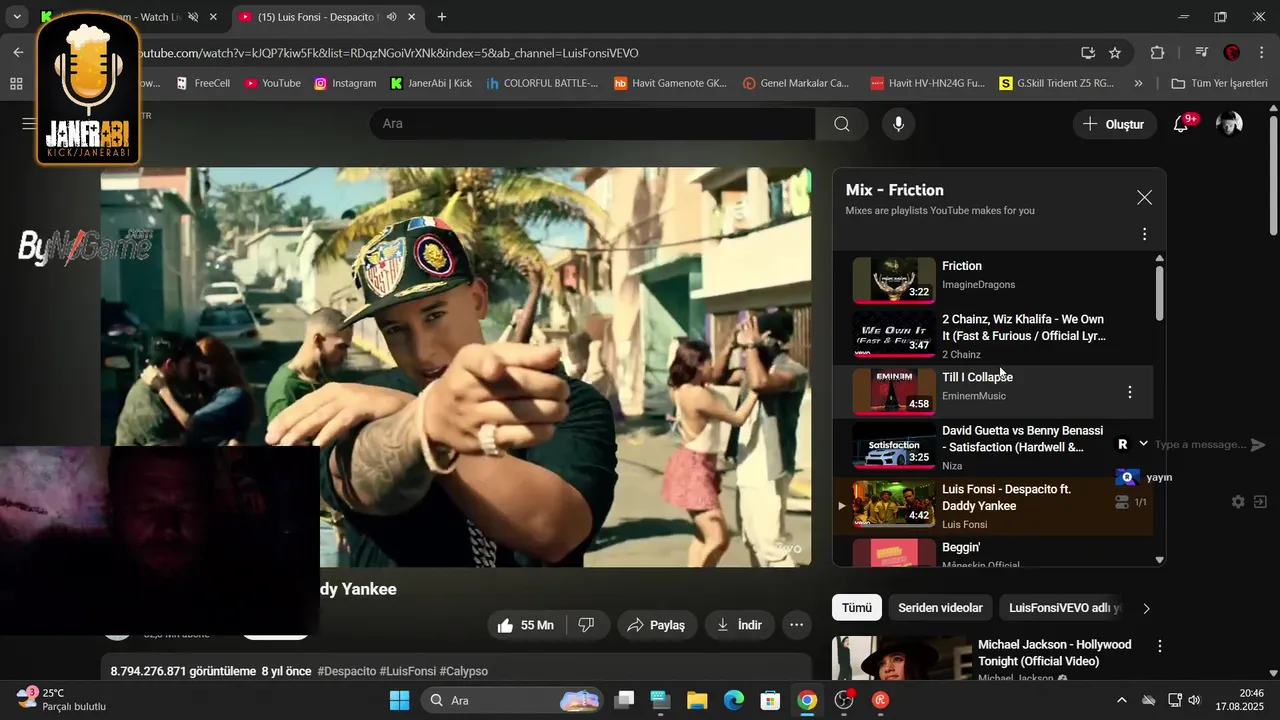The image size is (1280, 720).
Task: Click the chat pop-out exit icon
Action: coord(1260,502)
